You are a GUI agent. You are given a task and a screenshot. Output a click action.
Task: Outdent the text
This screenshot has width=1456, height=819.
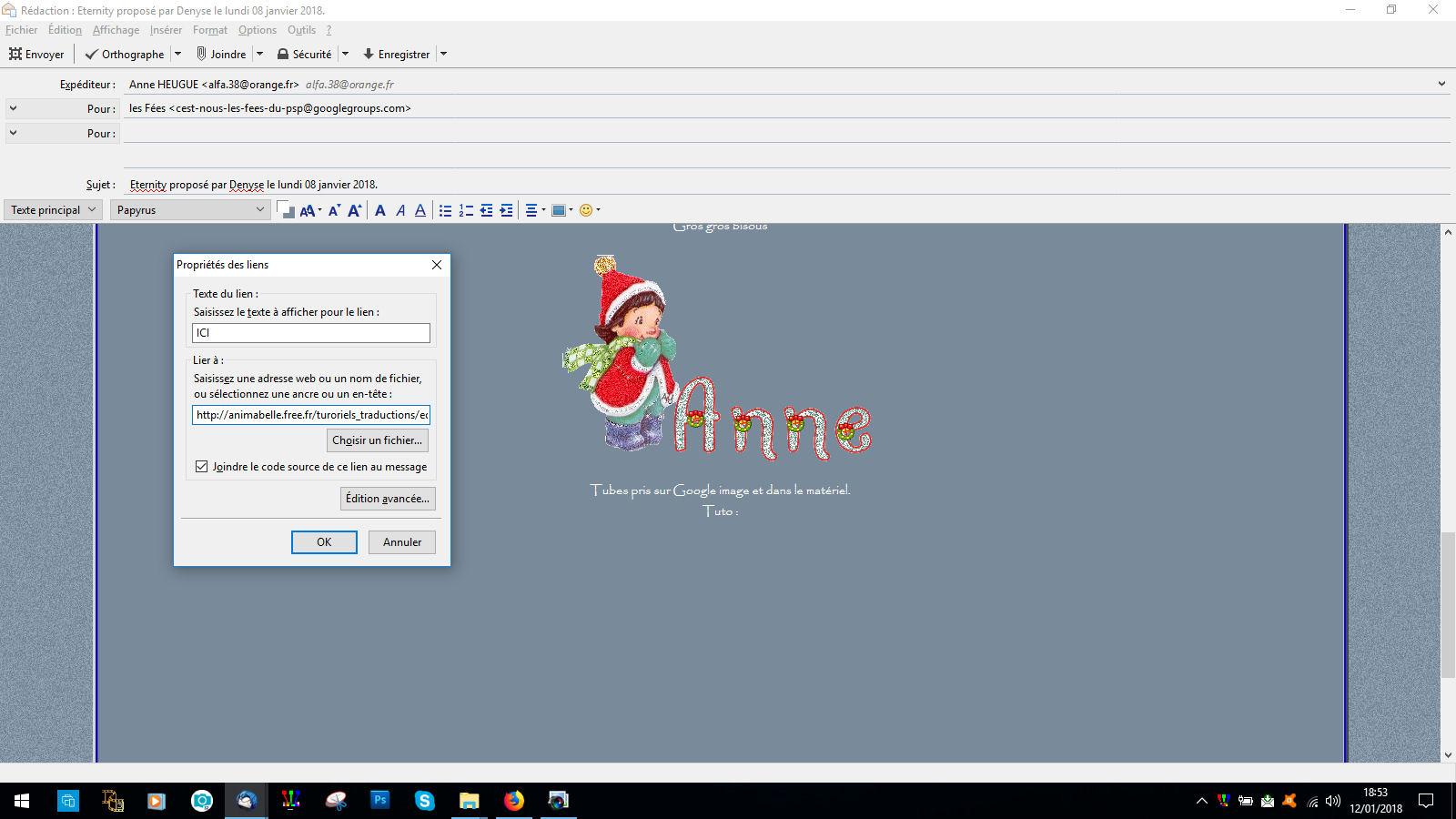(486, 210)
